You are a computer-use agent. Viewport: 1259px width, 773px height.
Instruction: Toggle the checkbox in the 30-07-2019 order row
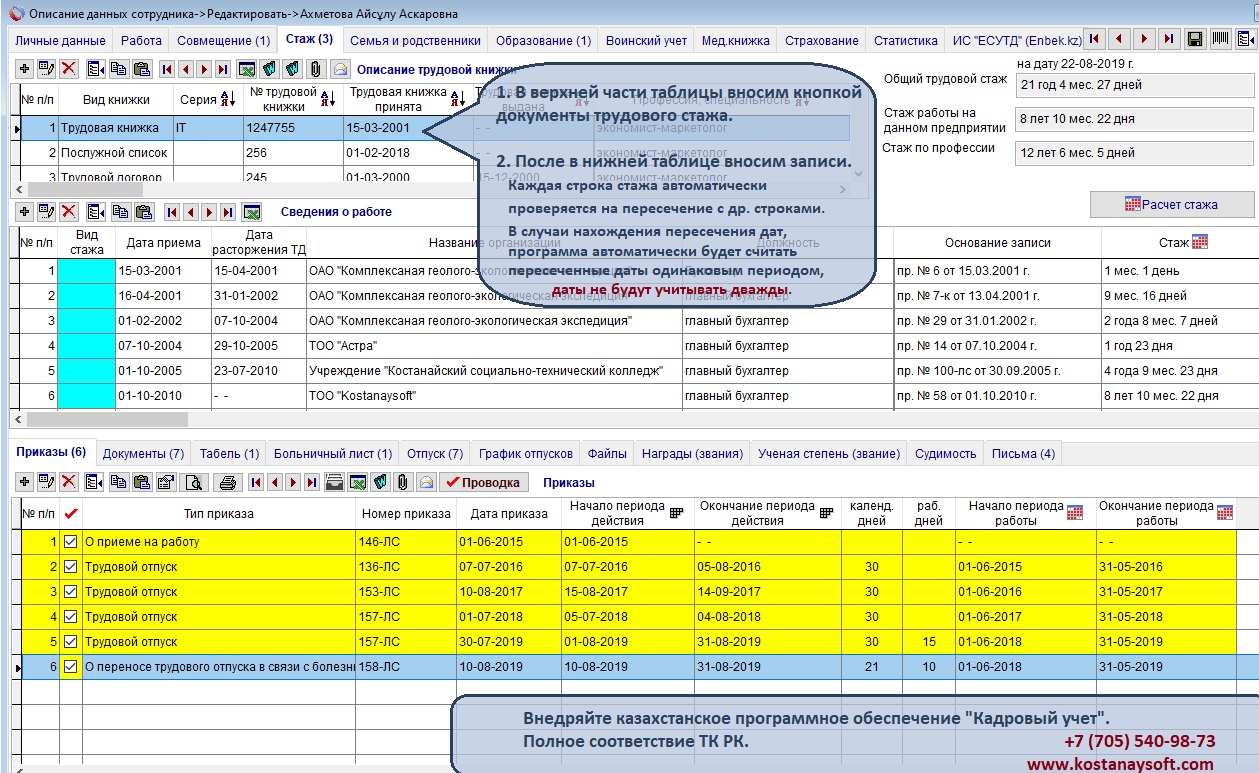click(x=70, y=642)
